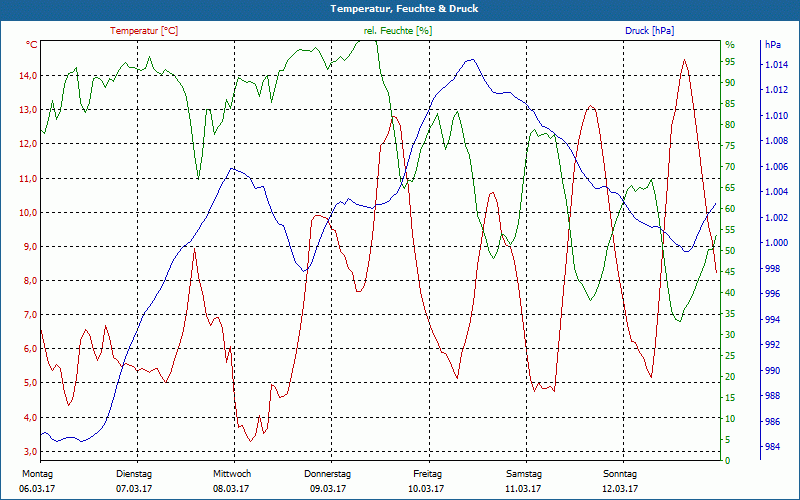800x500 pixels.
Task: Click the '1.014' pressure axis value
Action: [776, 65]
